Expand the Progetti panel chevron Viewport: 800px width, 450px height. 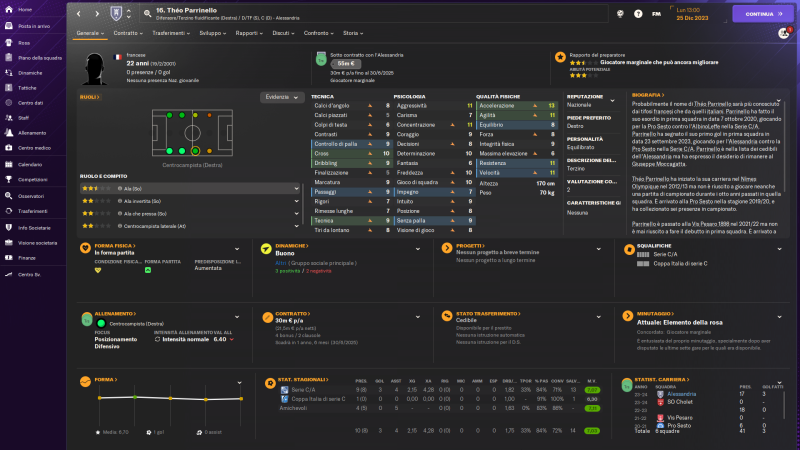(598, 249)
